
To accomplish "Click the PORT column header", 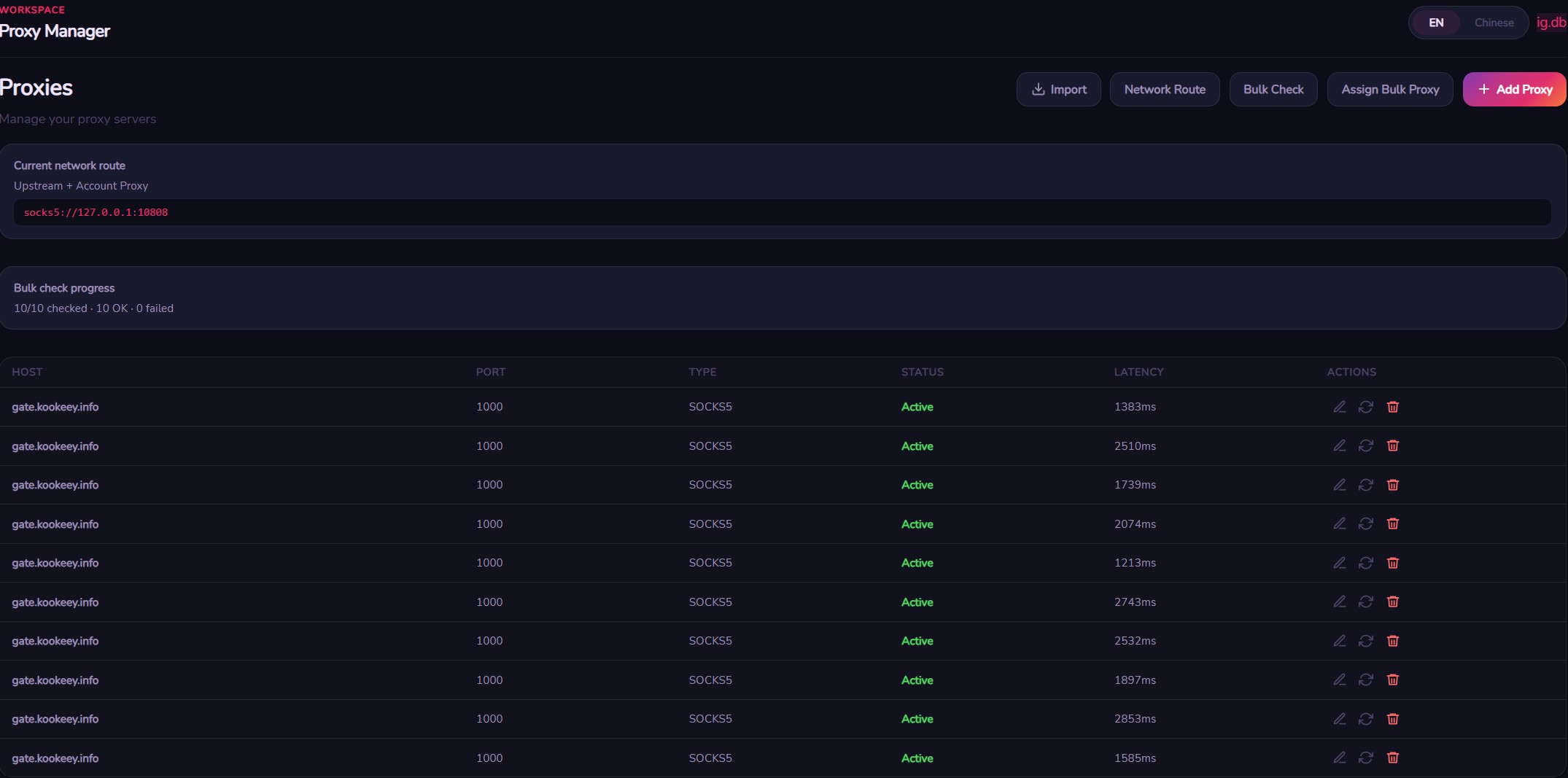I will click(491, 372).
